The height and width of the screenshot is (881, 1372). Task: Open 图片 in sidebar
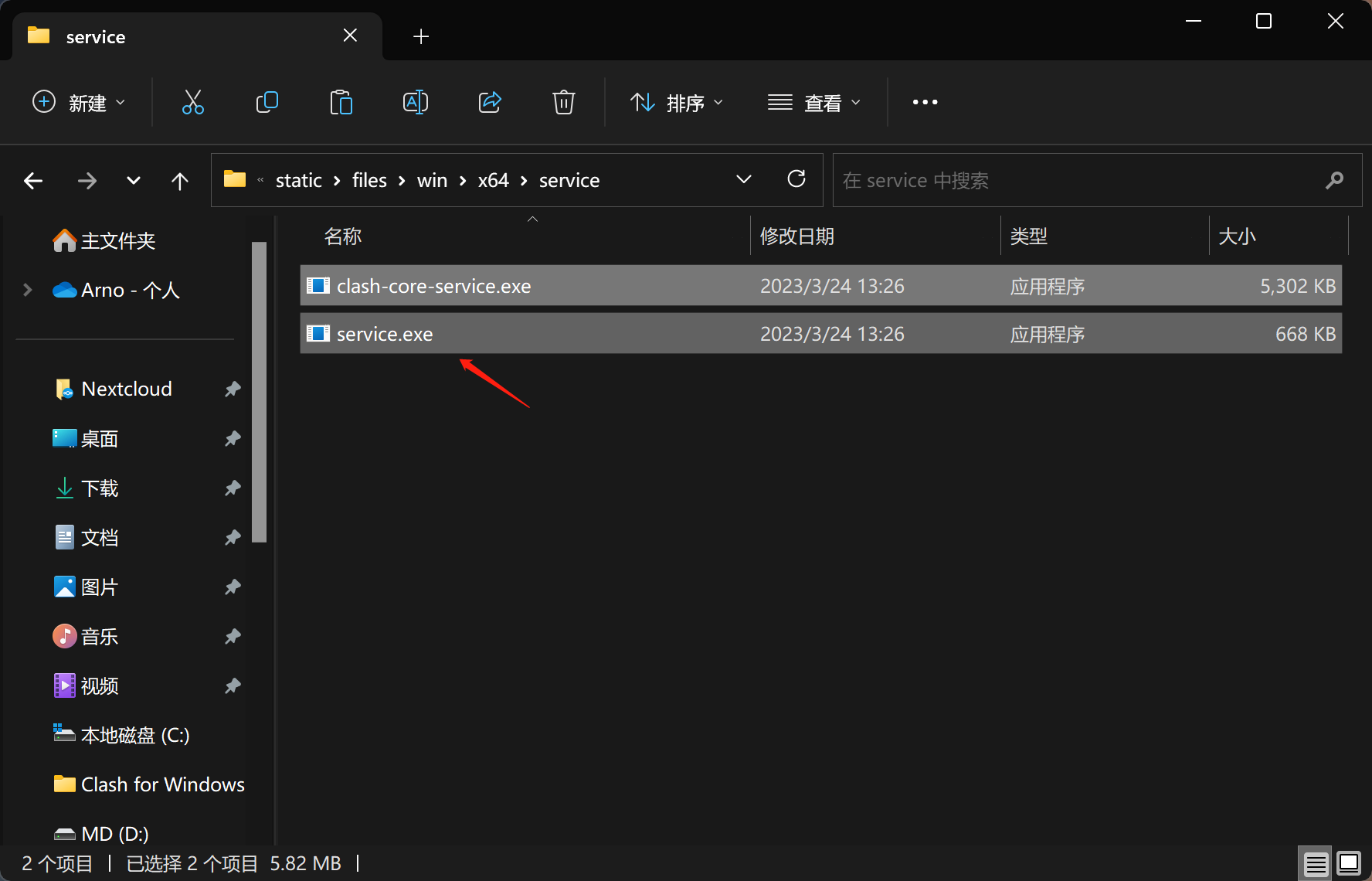coord(85,587)
